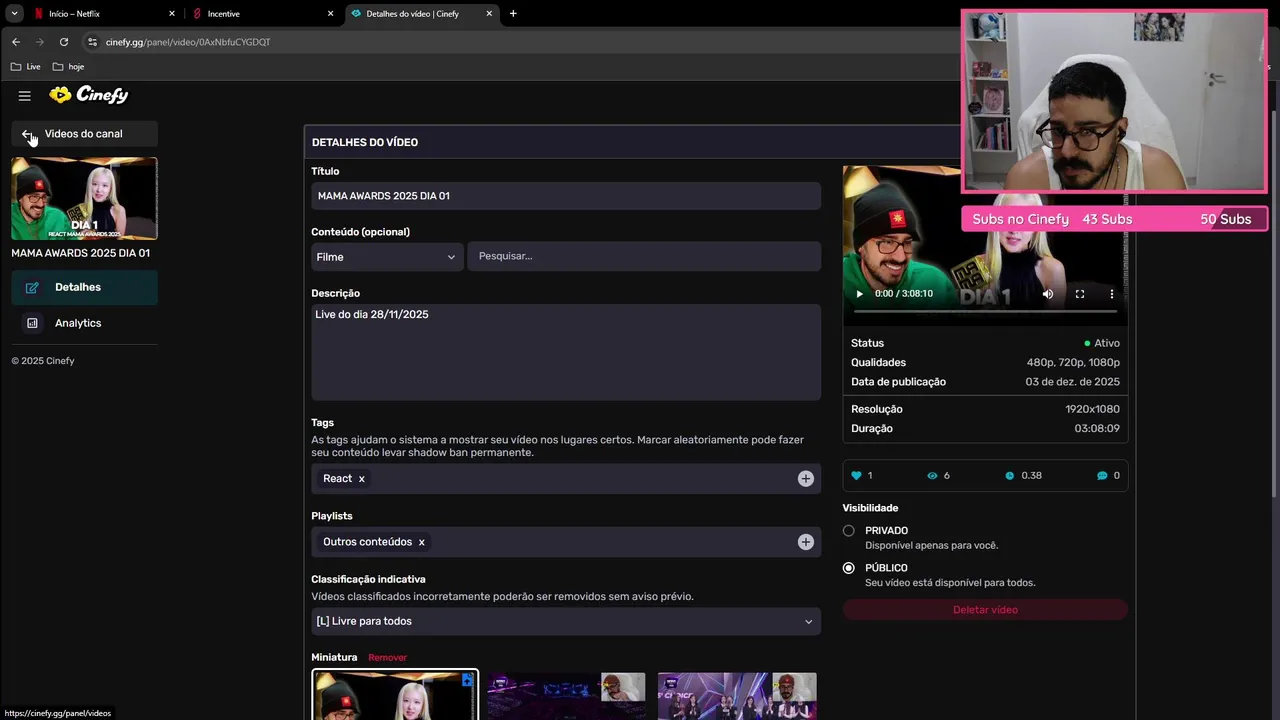The width and height of the screenshot is (1280, 720).
Task: Select the PRIVADO visibility radio button
Action: coord(849,531)
